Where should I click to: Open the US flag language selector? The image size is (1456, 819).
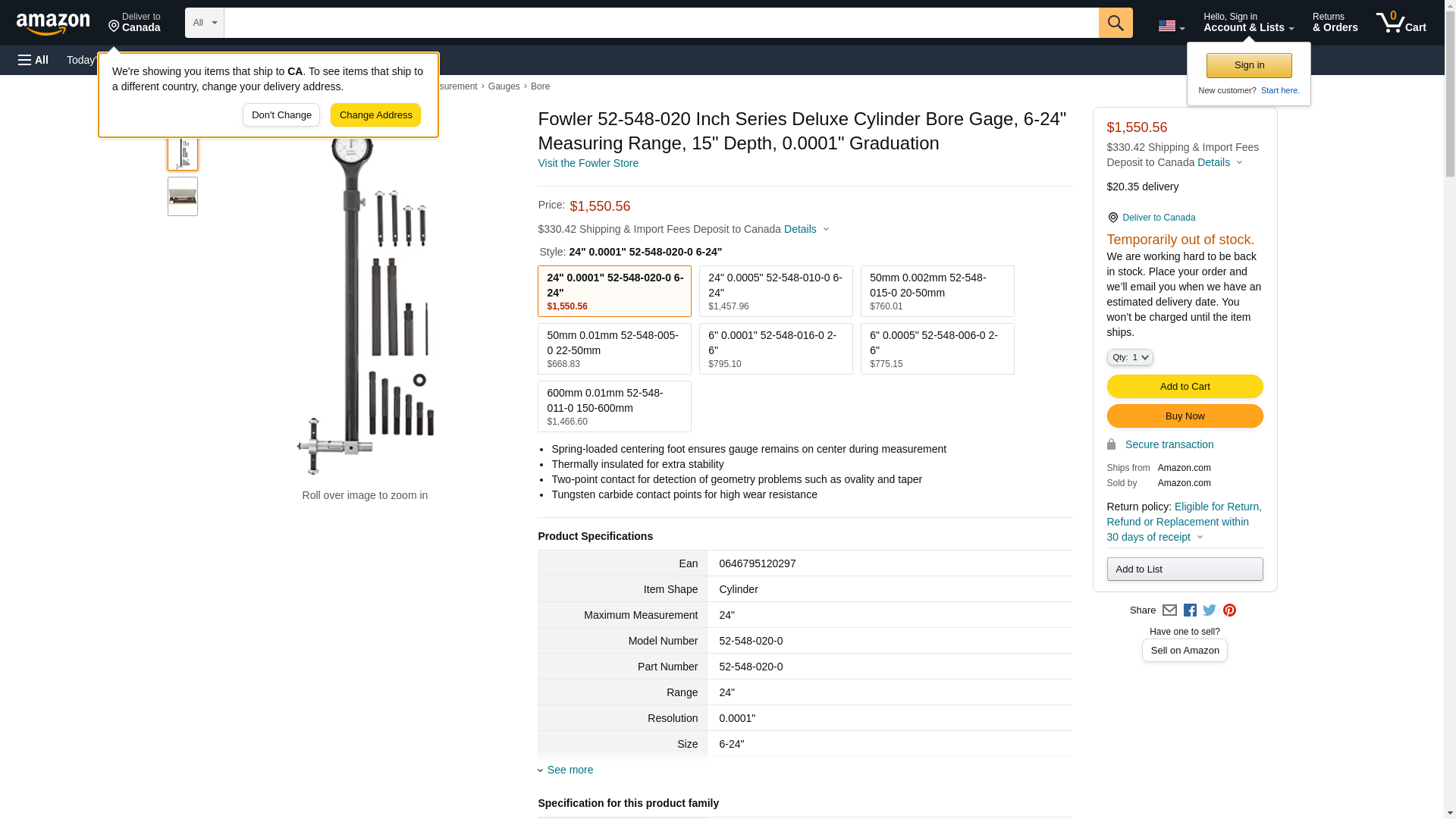(x=1170, y=26)
